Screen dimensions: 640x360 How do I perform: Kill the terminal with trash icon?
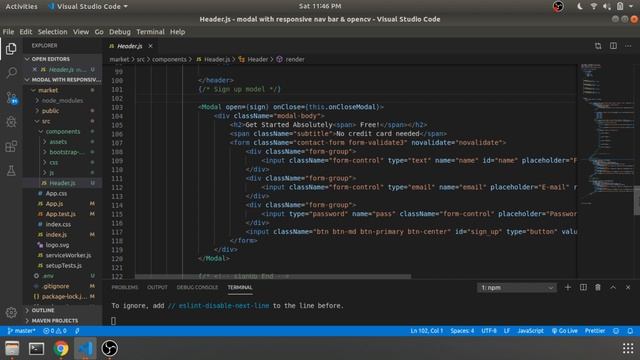pos(598,287)
